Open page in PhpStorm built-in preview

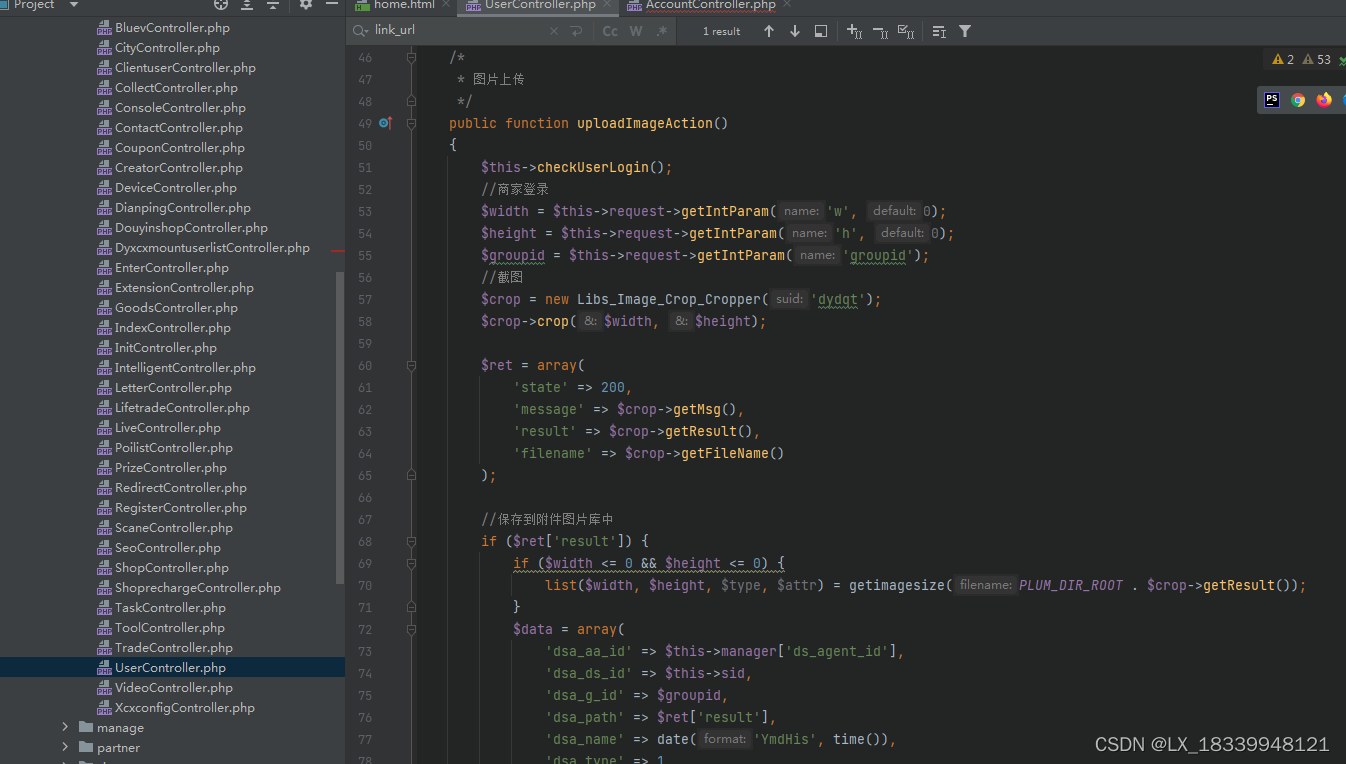(x=1272, y=99)
